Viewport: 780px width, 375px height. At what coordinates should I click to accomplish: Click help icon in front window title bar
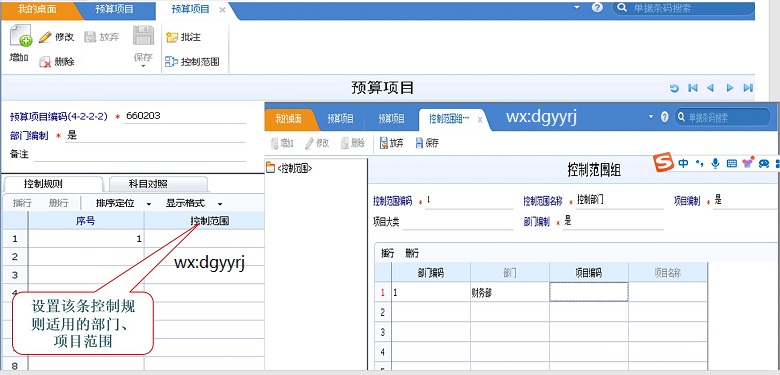[x=664, y=117]
